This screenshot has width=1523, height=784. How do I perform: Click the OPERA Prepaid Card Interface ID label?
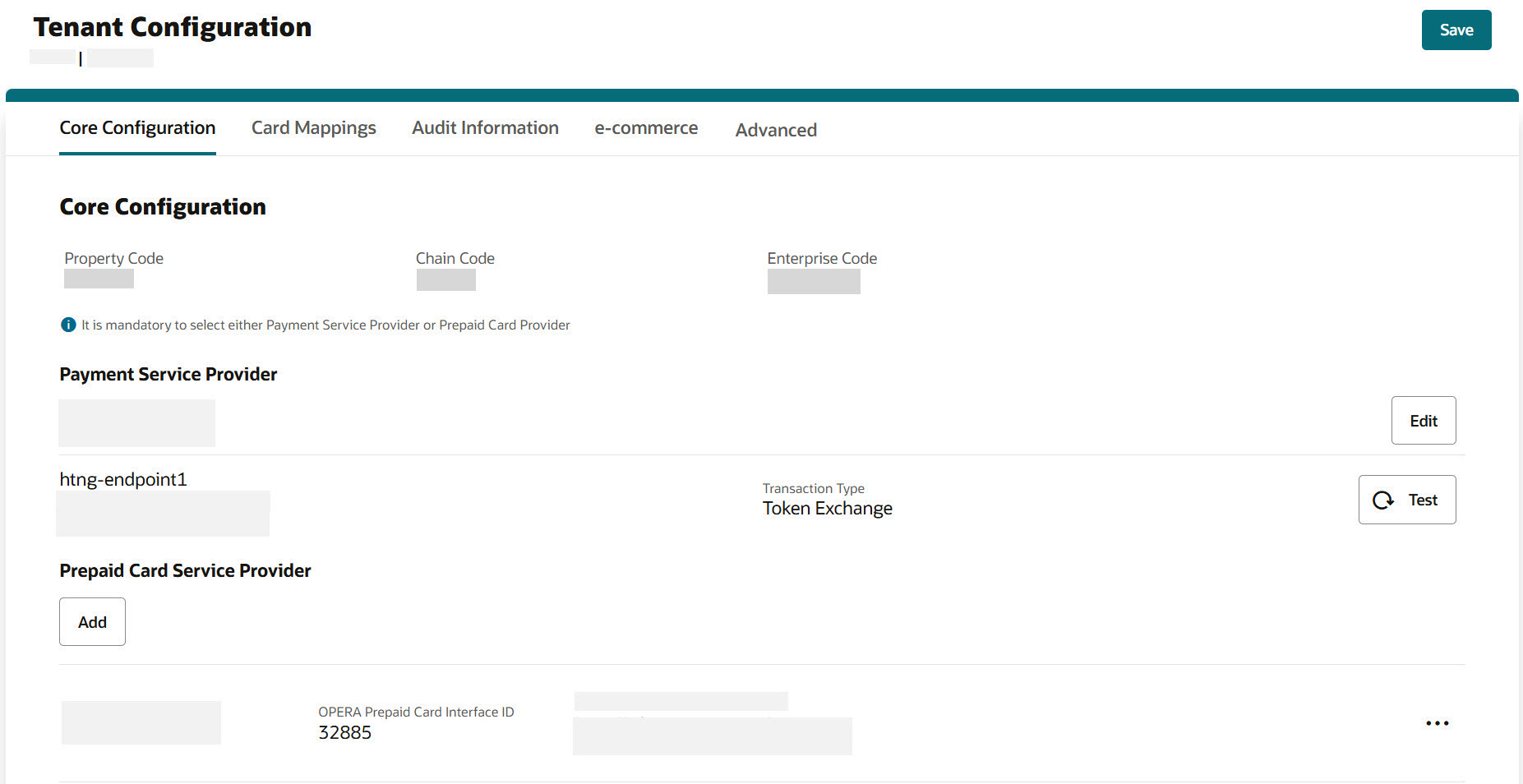[x=416, y=712]
